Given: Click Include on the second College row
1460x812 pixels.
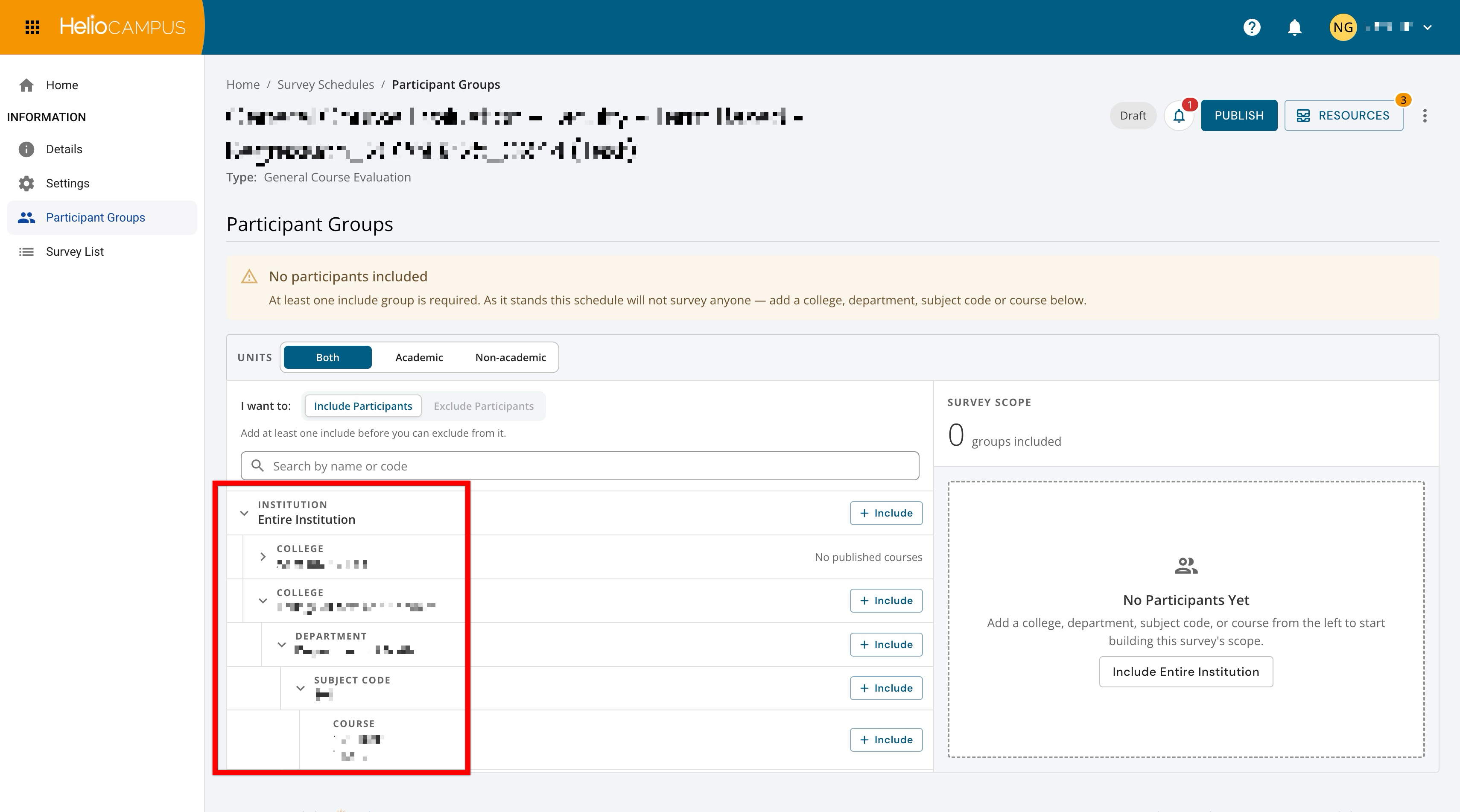Looking at the screenshot, I should pyautogui.click(x=886, y=601).
